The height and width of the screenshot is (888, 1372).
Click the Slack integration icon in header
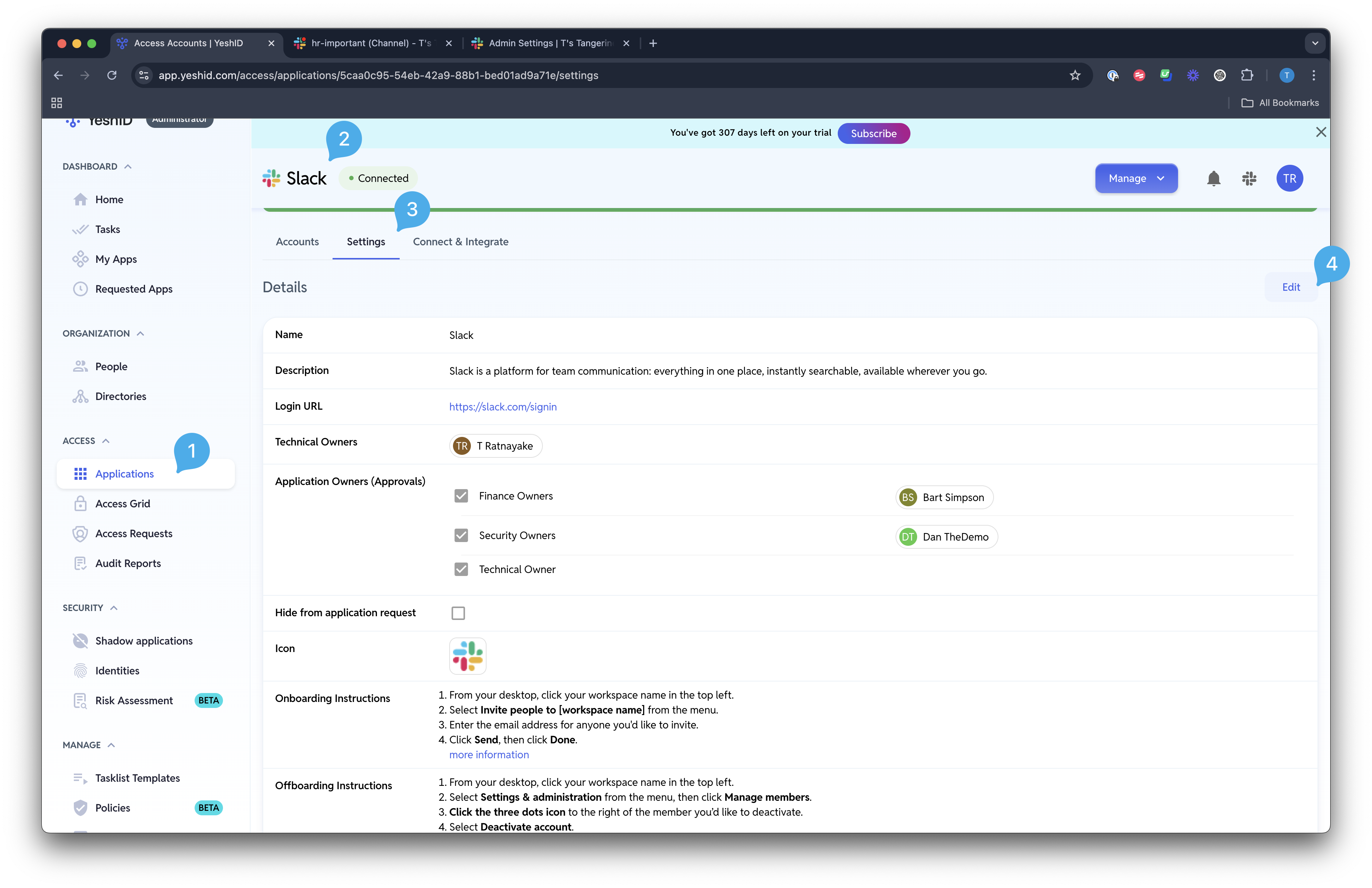[1249, 179]
